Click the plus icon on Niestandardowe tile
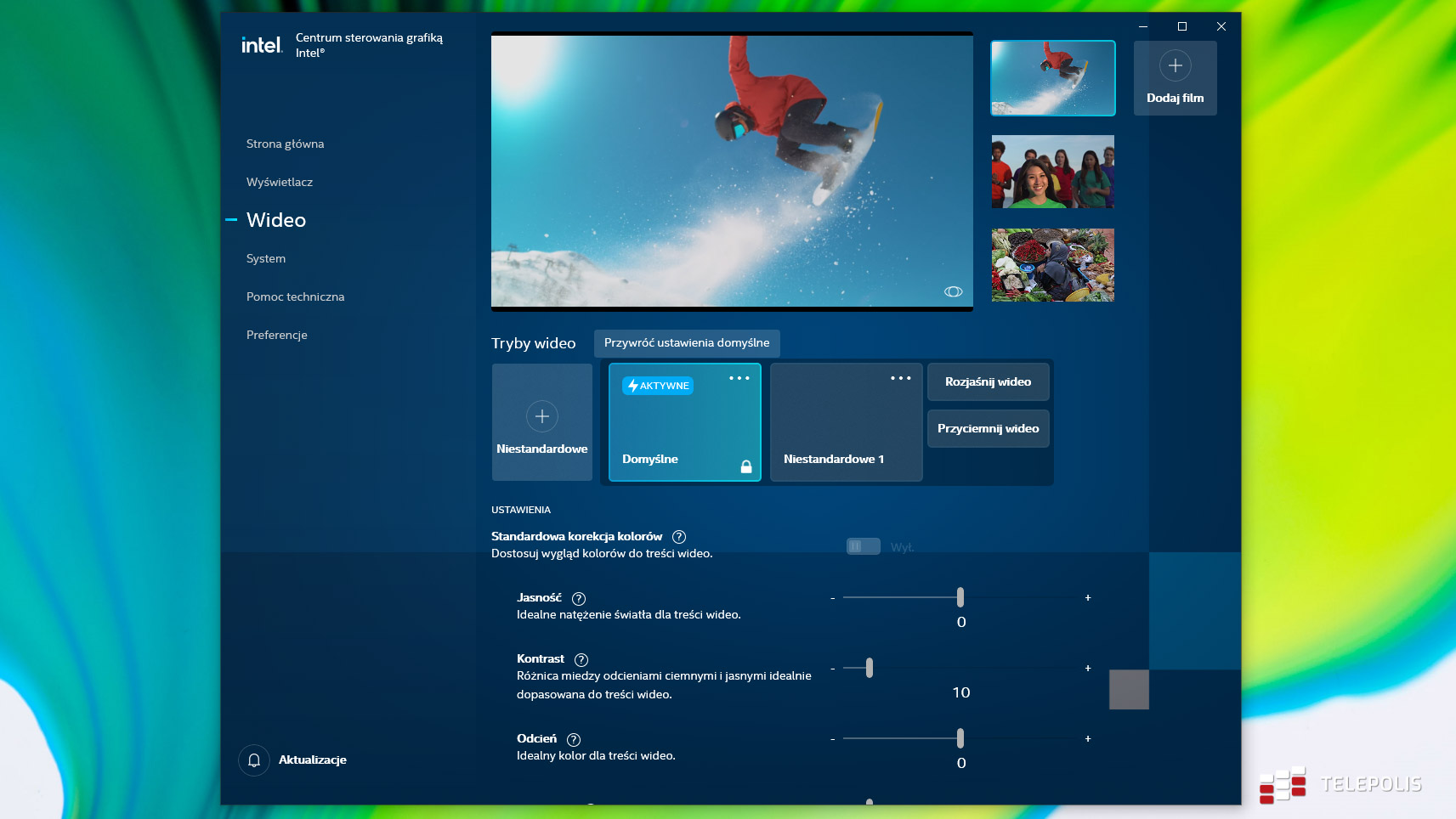 click(542, 416)
